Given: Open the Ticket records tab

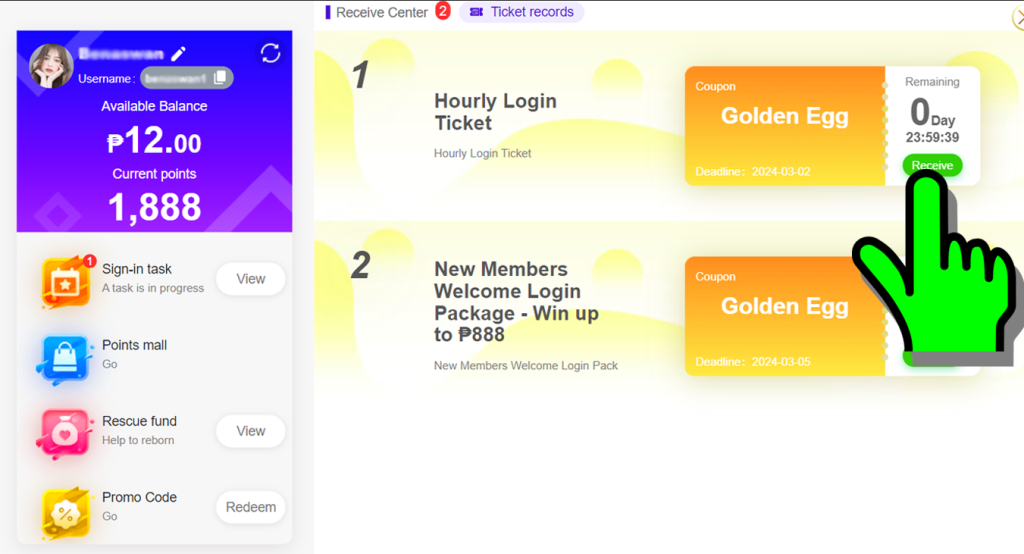Looking at the screenshot, I should click(522, 12).
